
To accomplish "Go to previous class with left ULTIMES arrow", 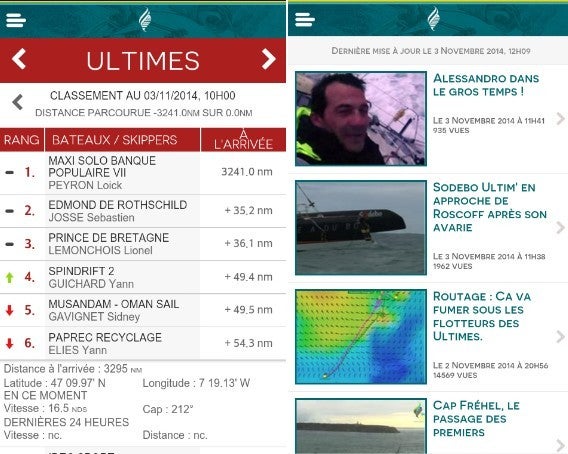I will [19, 59].
